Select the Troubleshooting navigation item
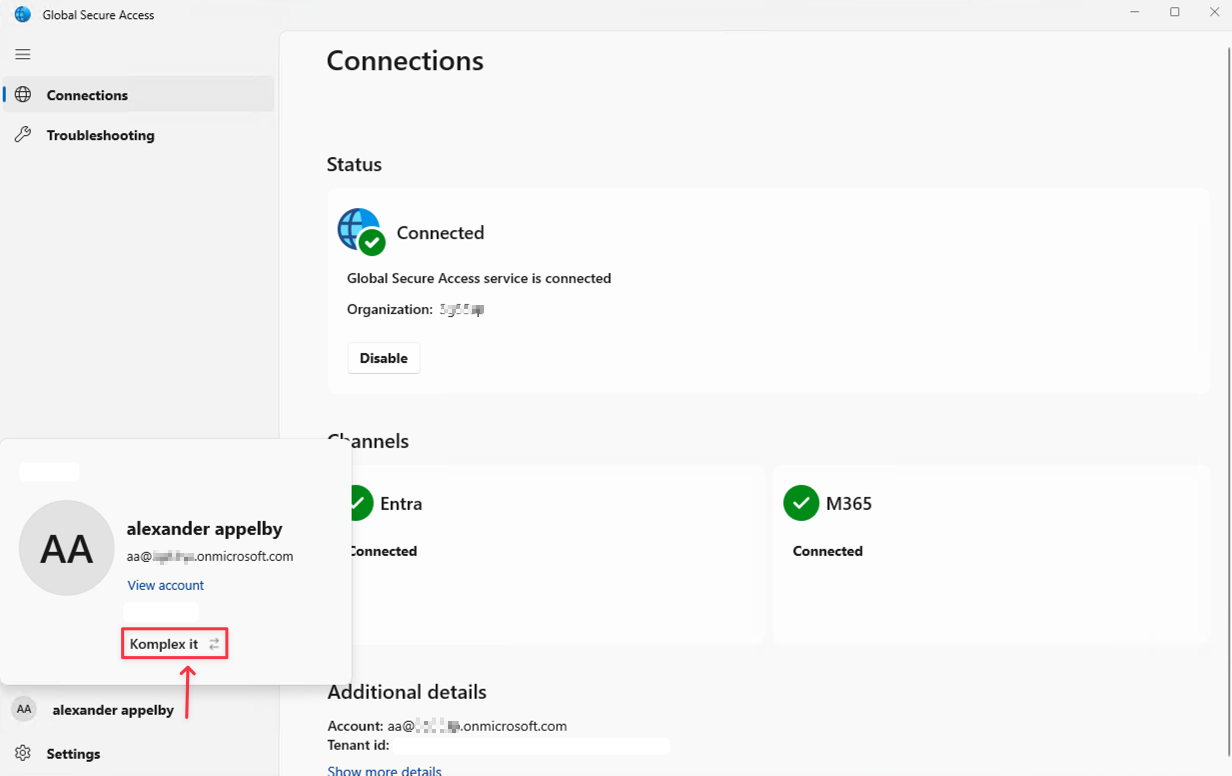The height and width of the screenshot is (776, 1232). coord(100,135)
